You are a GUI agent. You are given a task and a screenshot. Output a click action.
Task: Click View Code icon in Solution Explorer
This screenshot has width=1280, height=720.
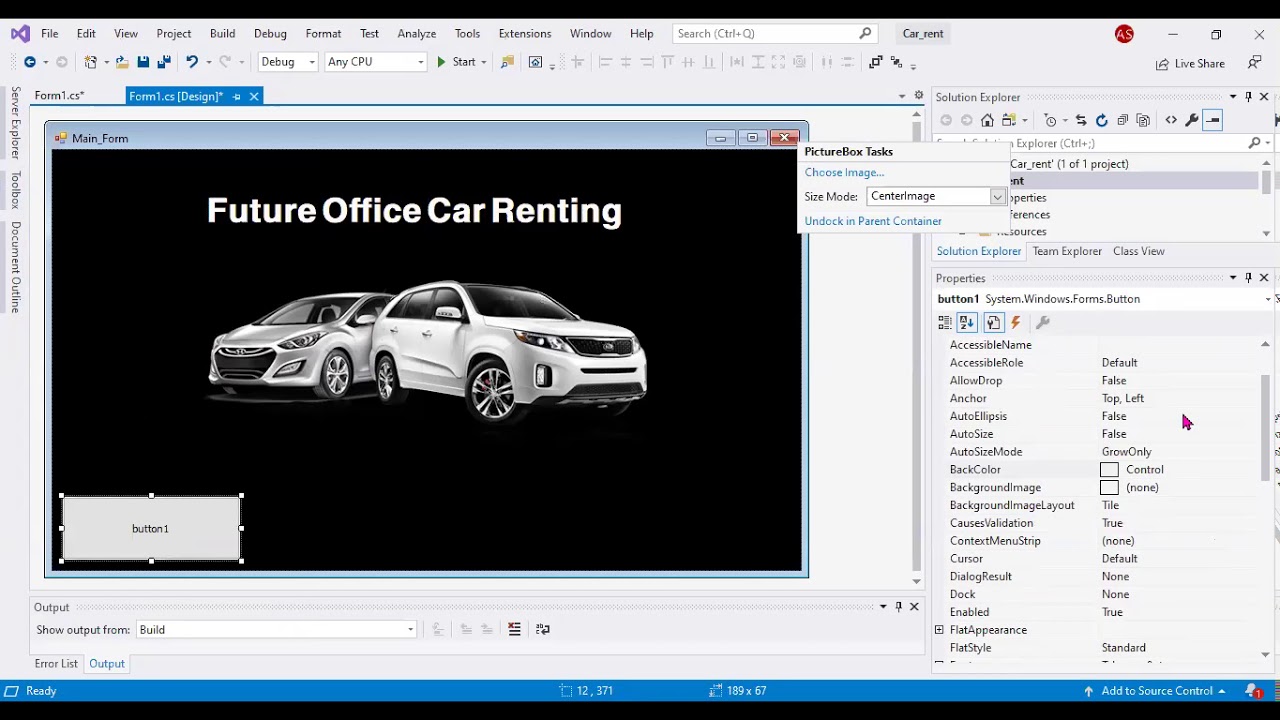[1171, 120]
